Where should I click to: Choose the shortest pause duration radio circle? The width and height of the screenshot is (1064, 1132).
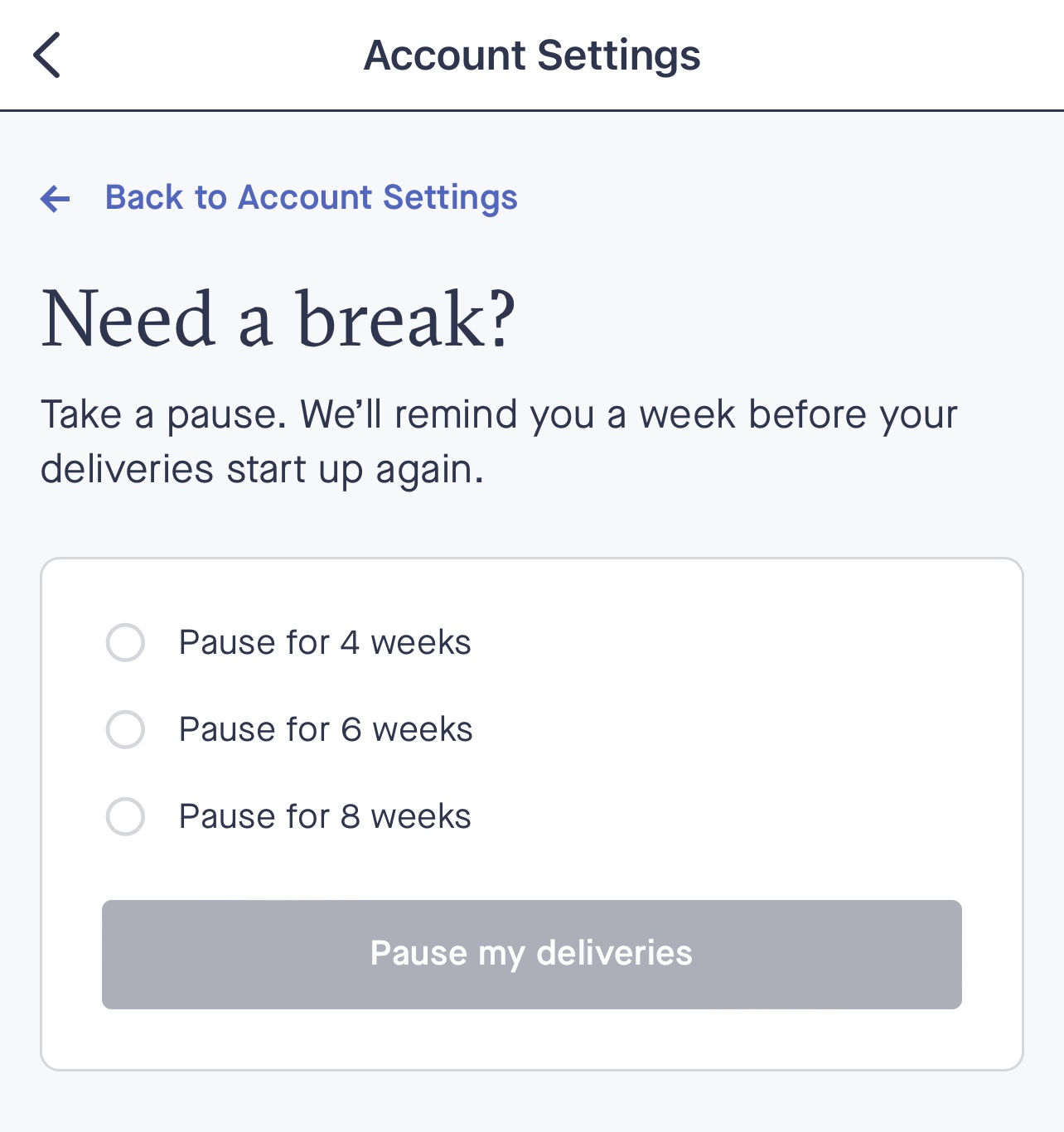pos(125,642)
